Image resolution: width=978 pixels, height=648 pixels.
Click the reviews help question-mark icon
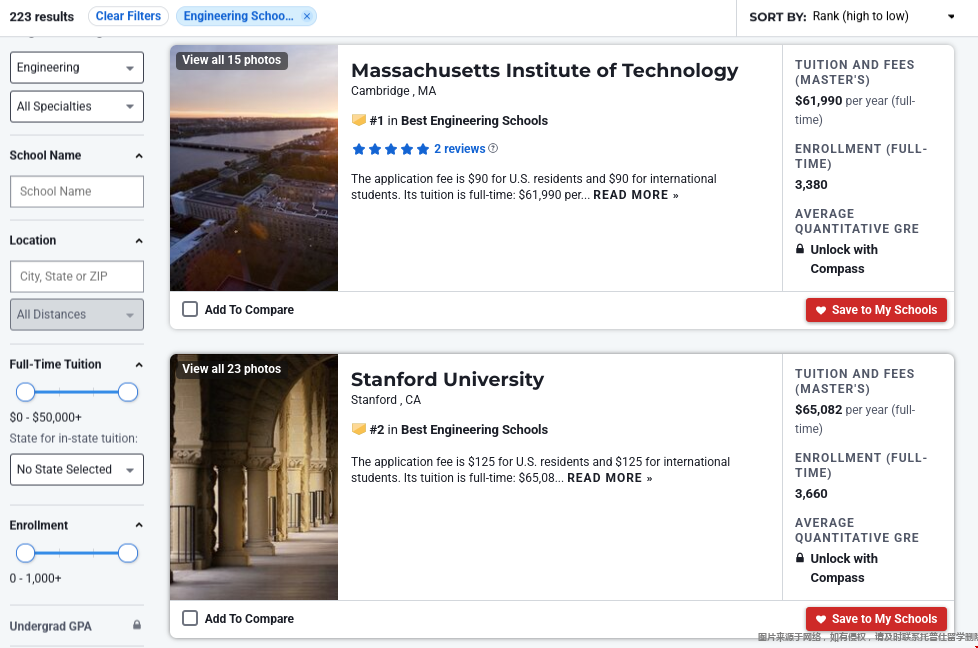coord(493,148)
